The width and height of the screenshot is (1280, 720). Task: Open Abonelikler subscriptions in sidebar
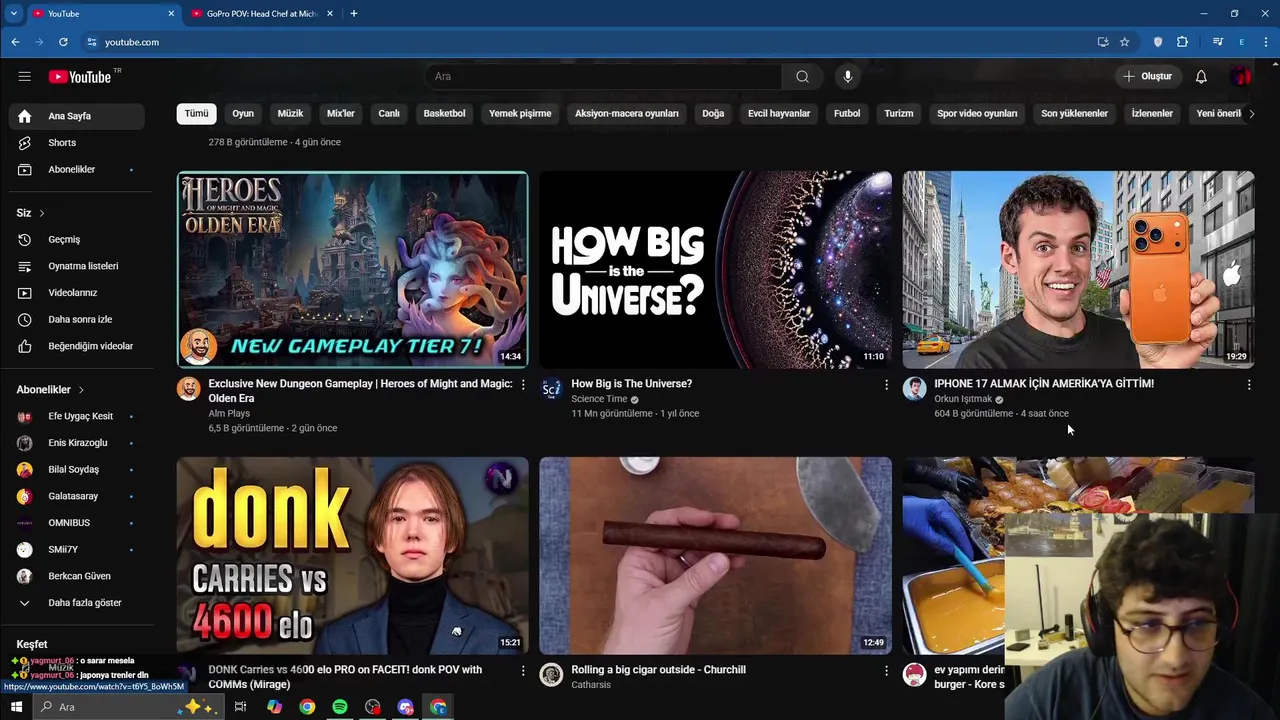[x=76, y=170]
